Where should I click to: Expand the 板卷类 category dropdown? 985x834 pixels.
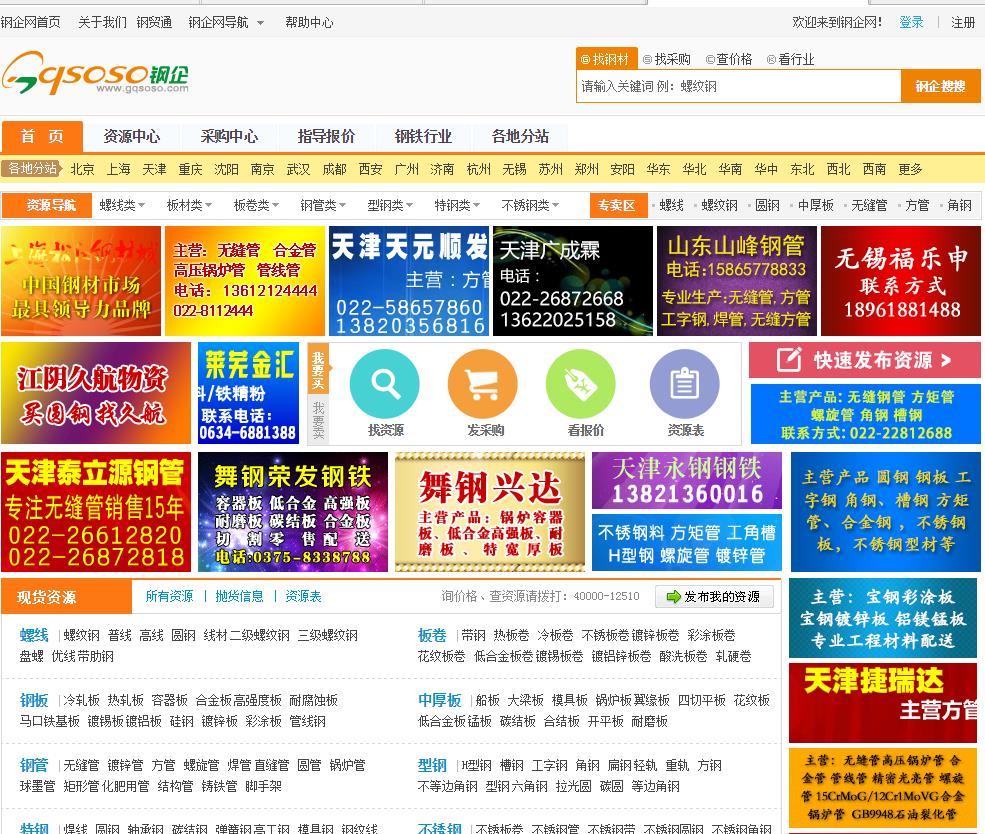[x=256, y=205]
